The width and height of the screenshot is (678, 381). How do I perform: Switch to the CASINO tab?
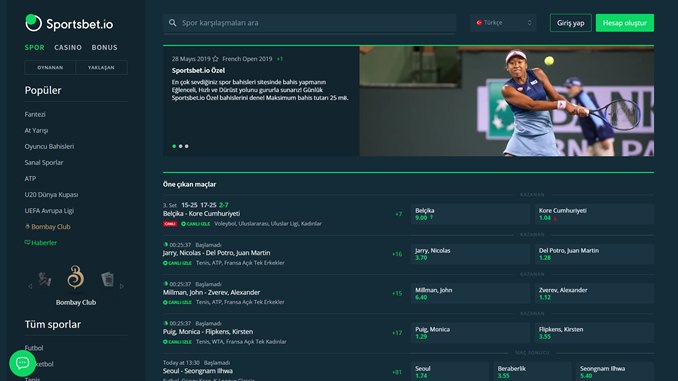coord(68,48)
